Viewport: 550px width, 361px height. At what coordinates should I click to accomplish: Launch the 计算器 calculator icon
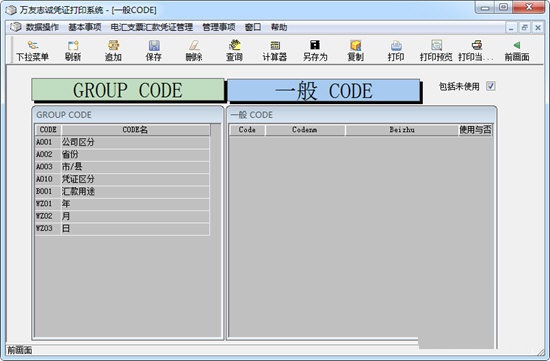pos(275,46)
